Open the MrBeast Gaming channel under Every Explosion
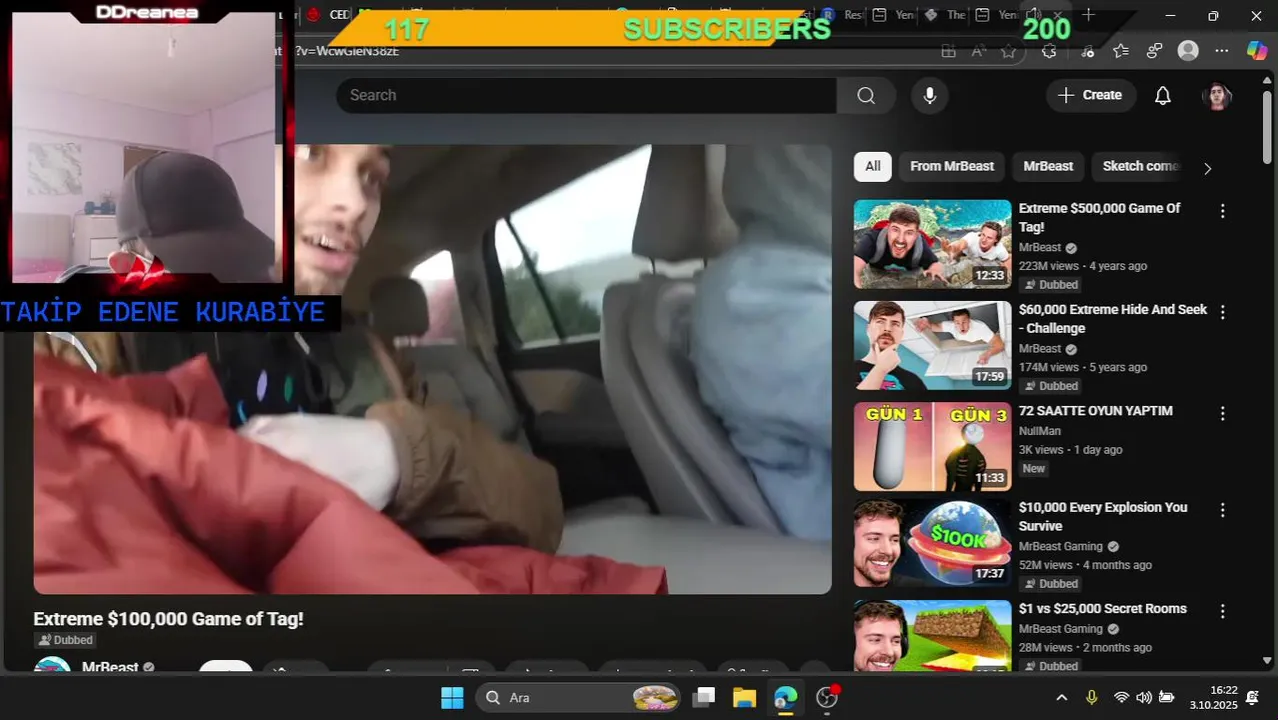The image size is (1278, 720). point(1061,547)
